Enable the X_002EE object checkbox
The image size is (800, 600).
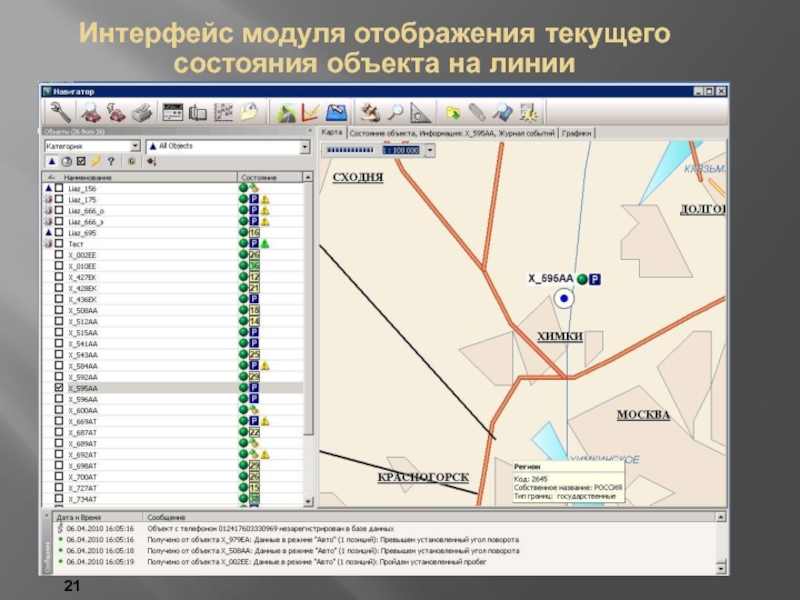(59, 255)
